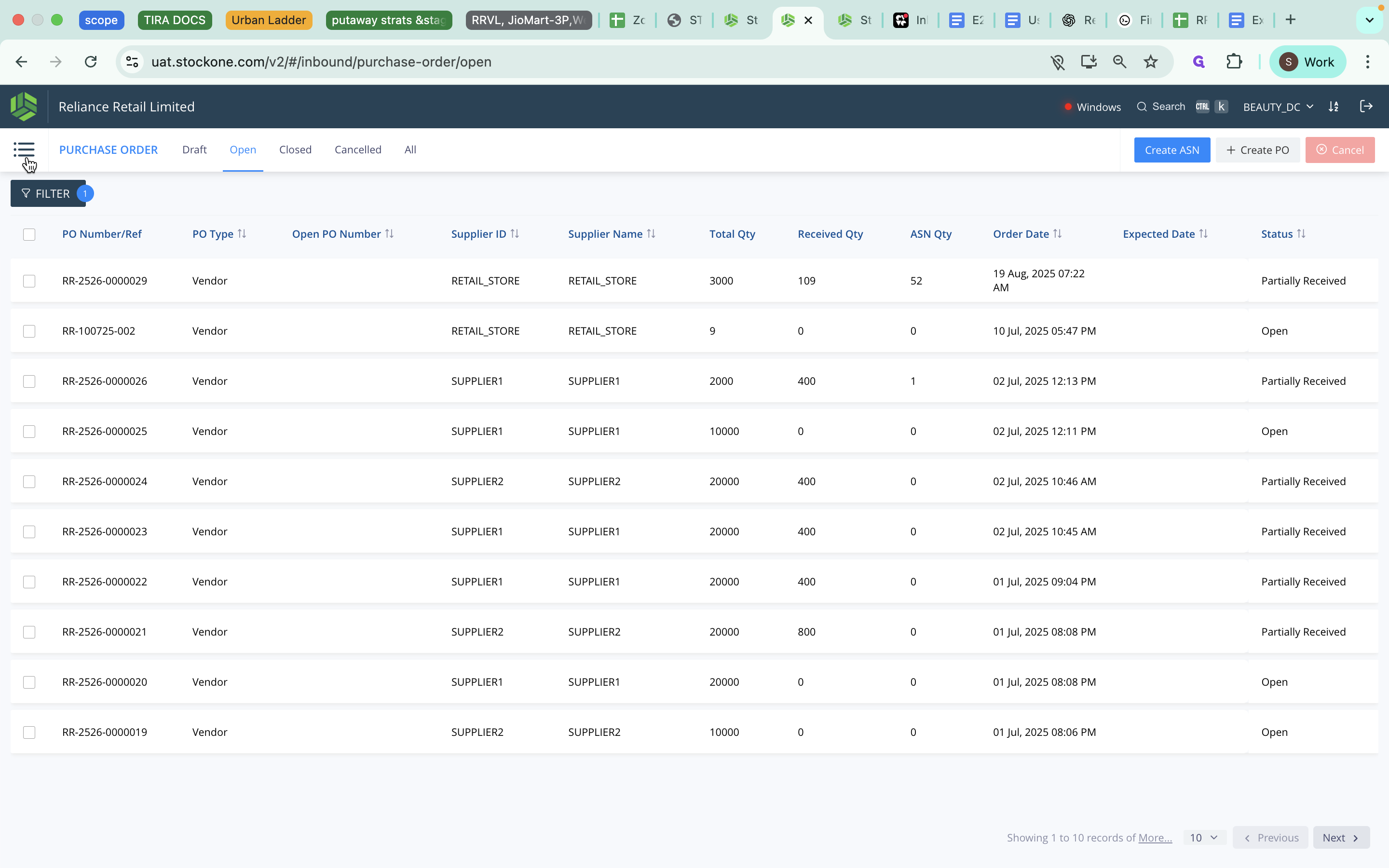Switch to the Draft tab
Viewport: 1389px width, 868px height.
click(194, 150)
